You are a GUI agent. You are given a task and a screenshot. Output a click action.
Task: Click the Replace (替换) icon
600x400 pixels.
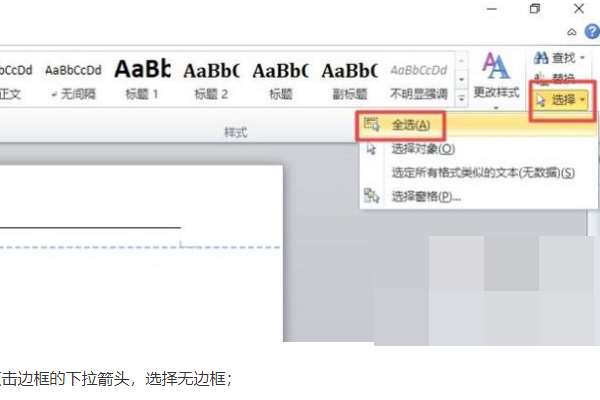pos(540,78)
